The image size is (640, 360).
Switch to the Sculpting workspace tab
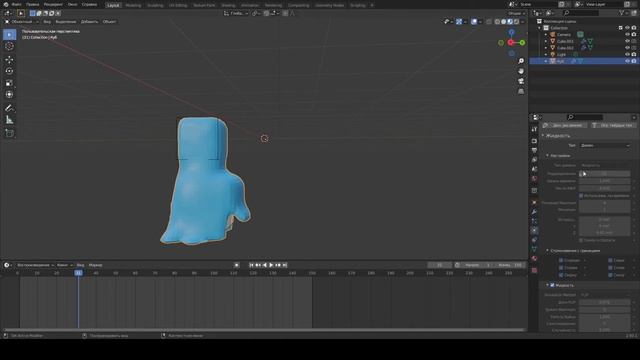(x=155, y=5)
